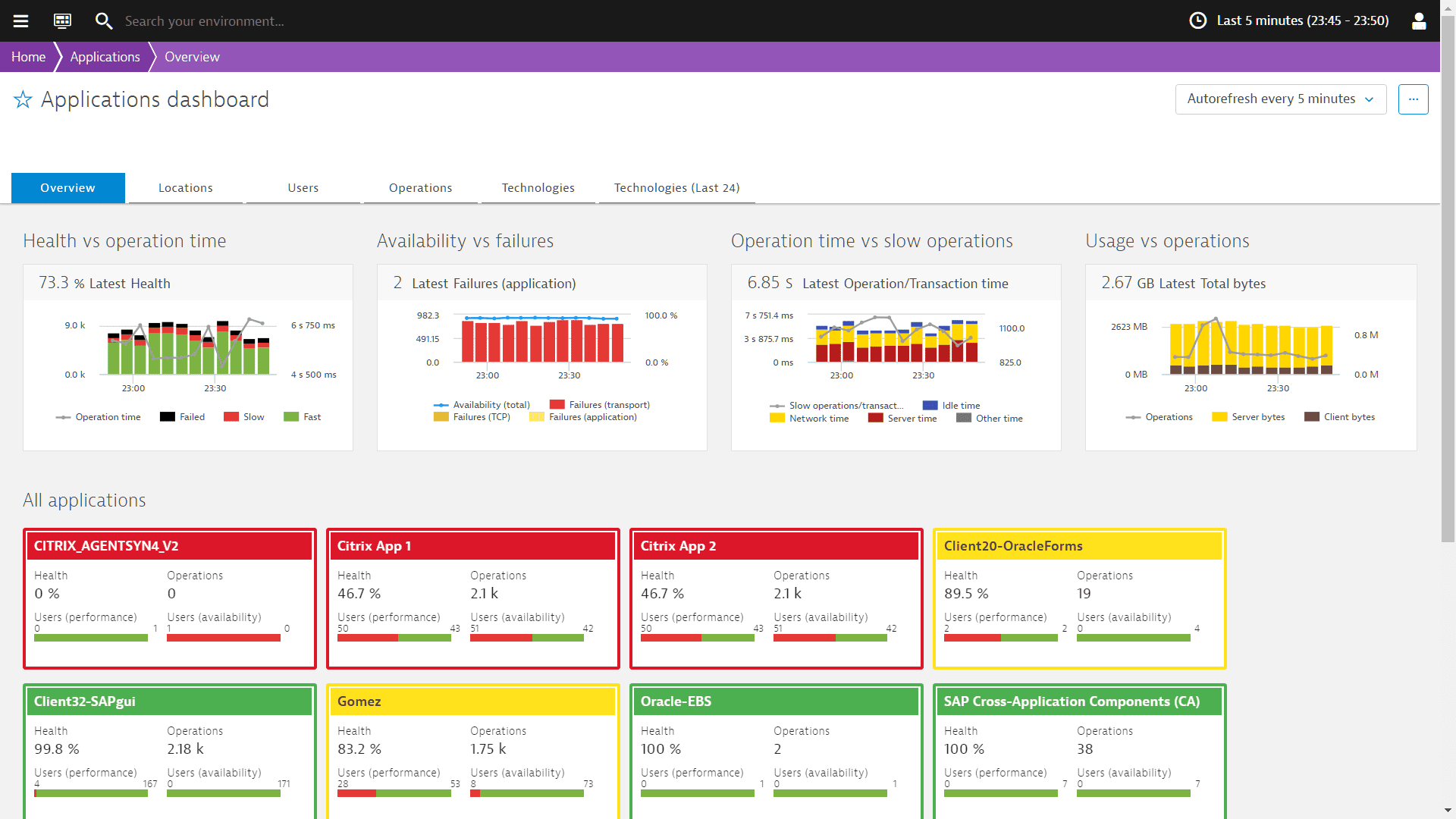Open the Technologies tab
Viewport: 1456px width, 819px height.
pos(538,188)
